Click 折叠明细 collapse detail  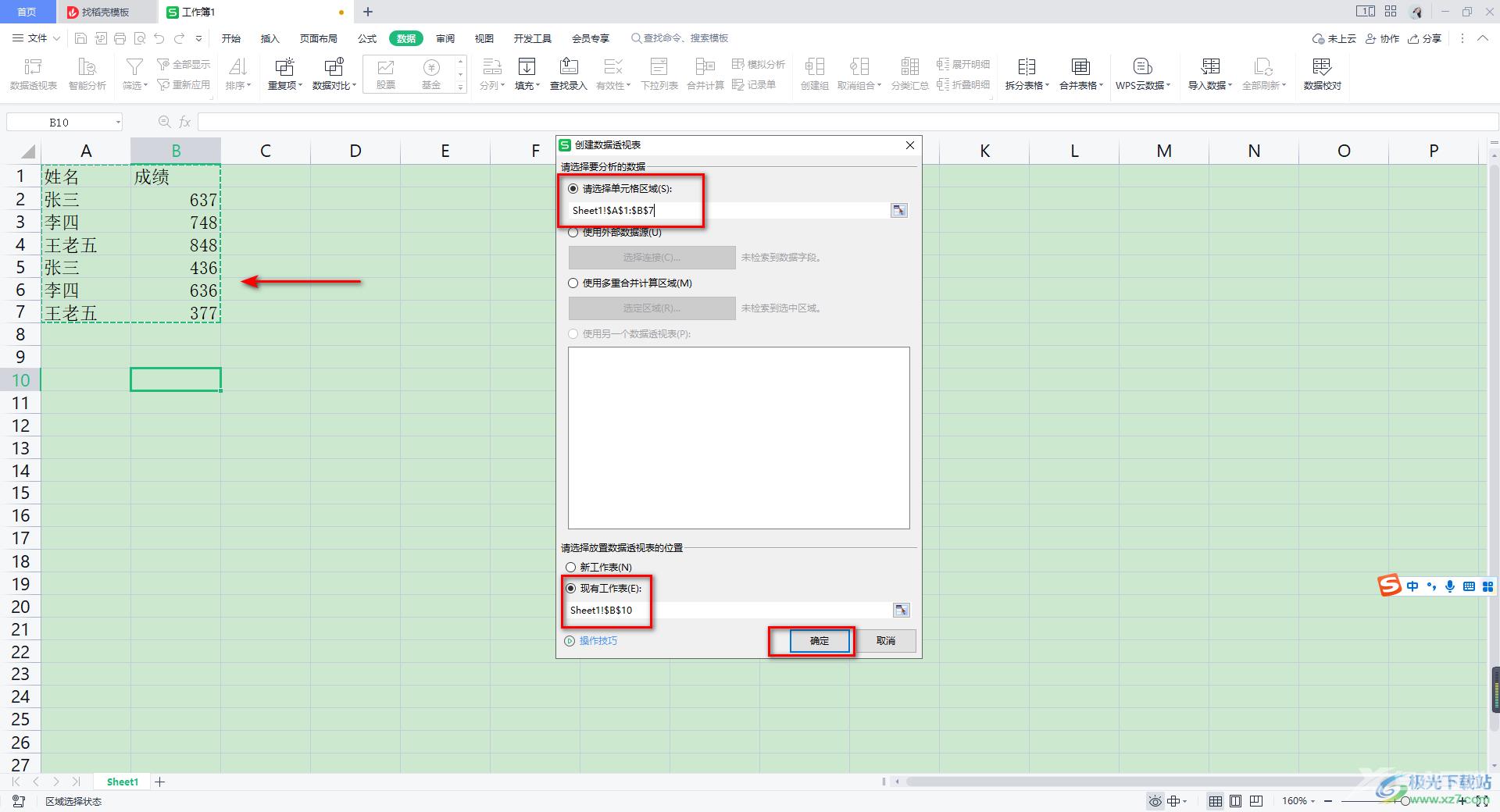click(963, 84)
